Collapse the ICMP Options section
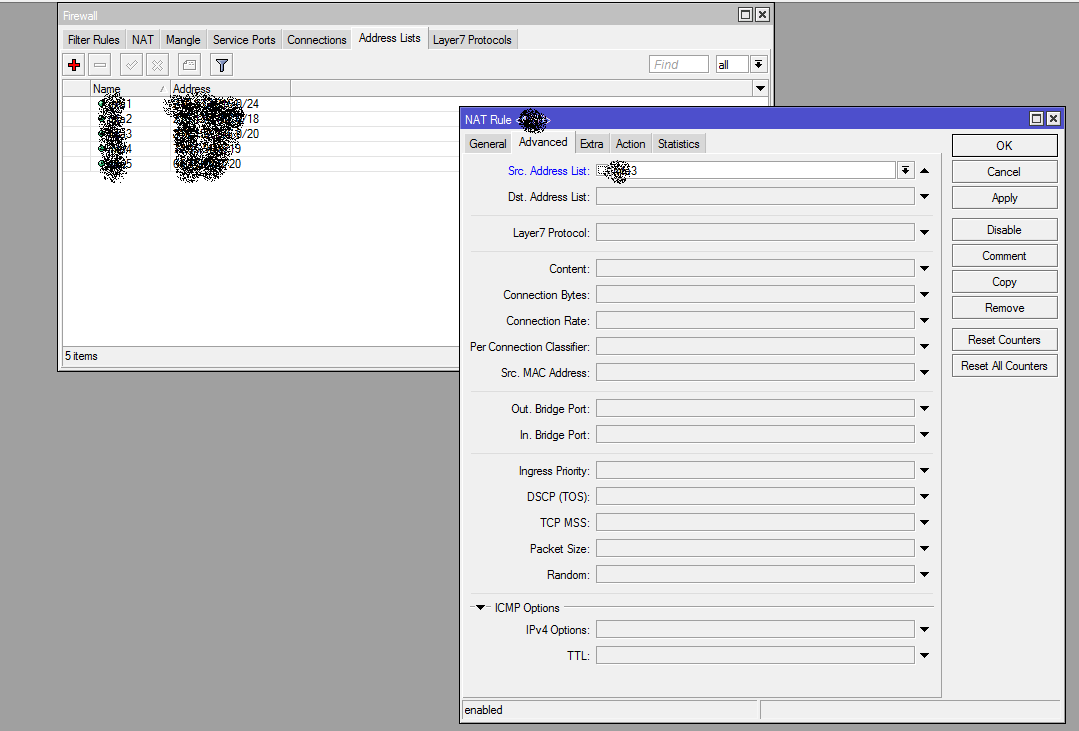Image resolution: width=1079 pixels, height=731 pixels. pos(481,608)
